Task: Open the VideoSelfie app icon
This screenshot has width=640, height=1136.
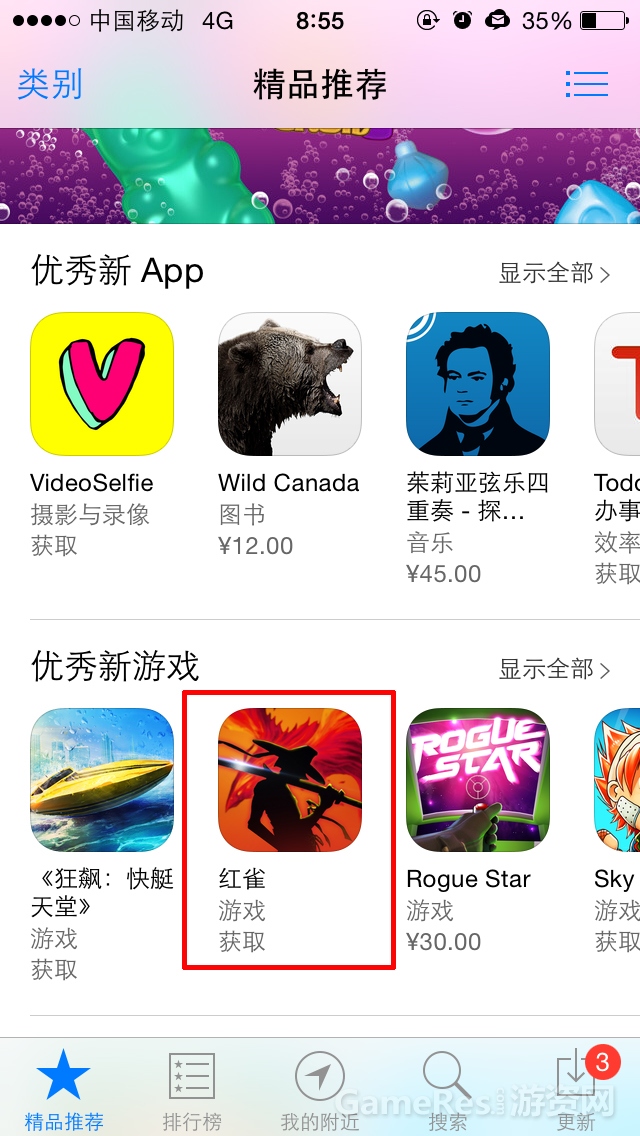Action: pyautogui.click(x=101, y=384)
